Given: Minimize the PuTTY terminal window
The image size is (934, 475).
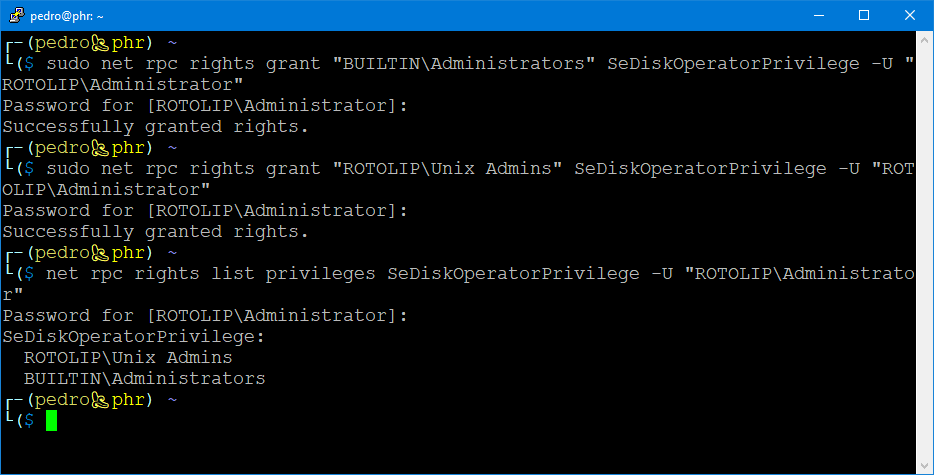Looking at the screenshot, I should coord(817,15).
